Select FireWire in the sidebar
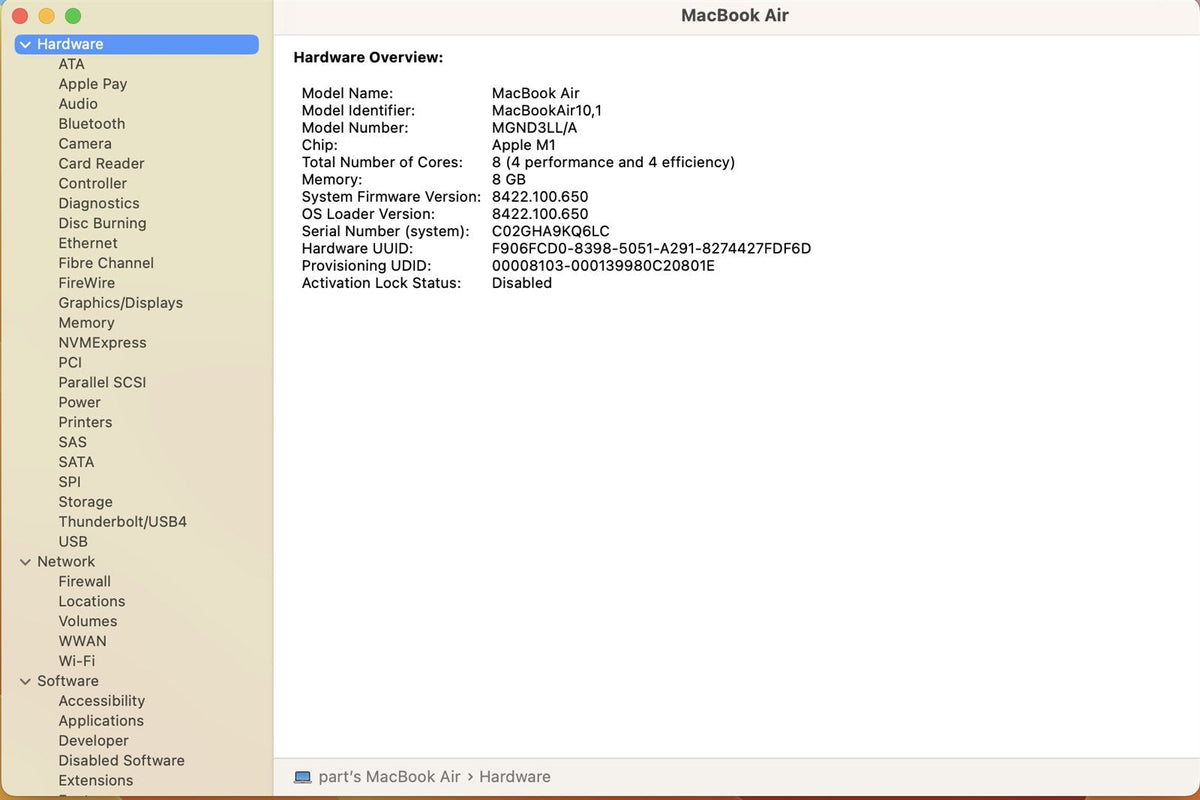This screenshot has height=800, width=1200. [x=87, y=283]
